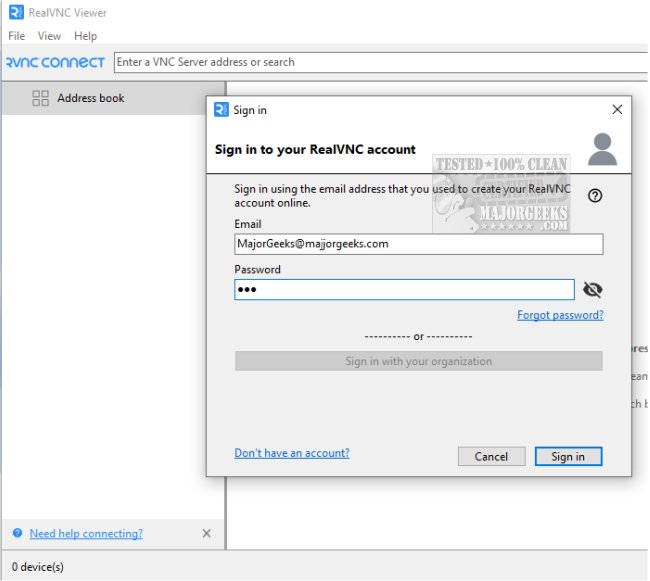Dismiss the Need help connecting banner

pos(206,533)
